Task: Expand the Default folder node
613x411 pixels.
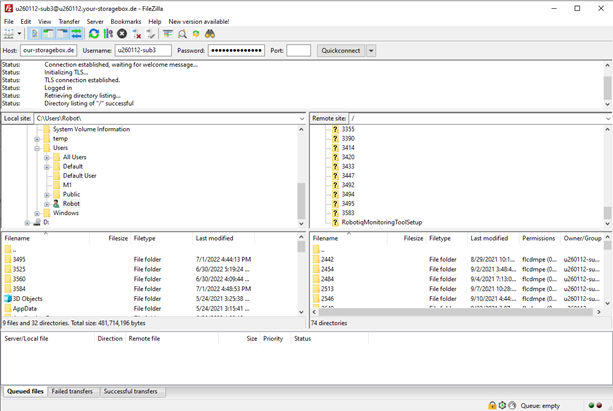Action: 47,167
